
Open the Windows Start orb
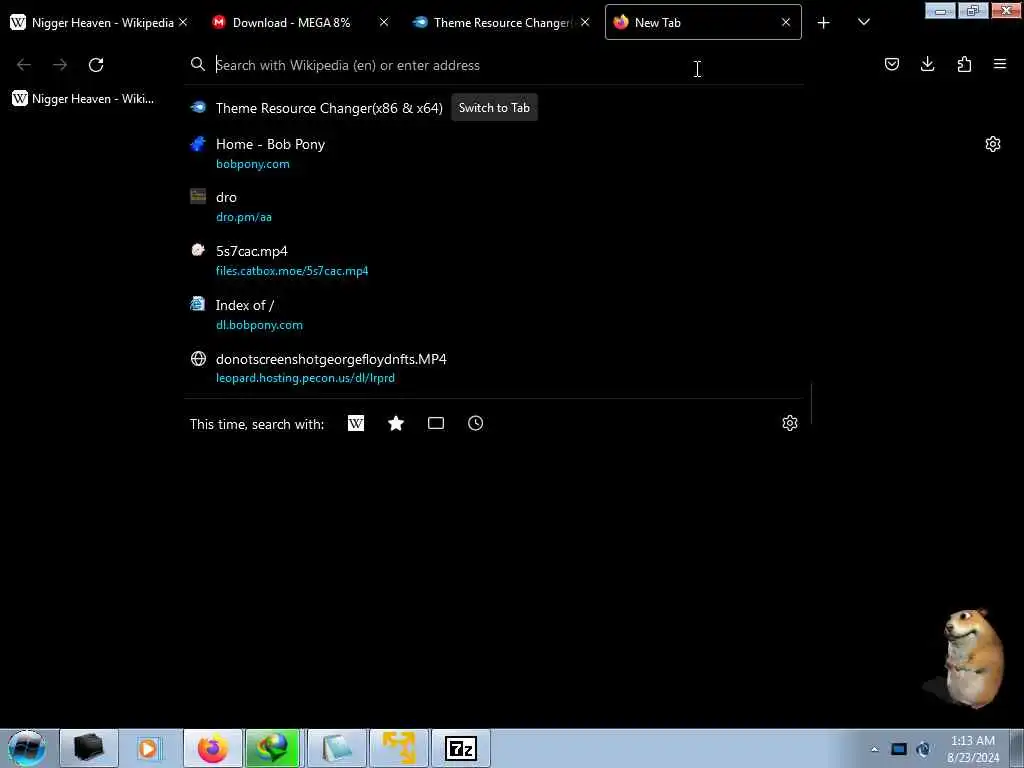(x=27, y=748)
